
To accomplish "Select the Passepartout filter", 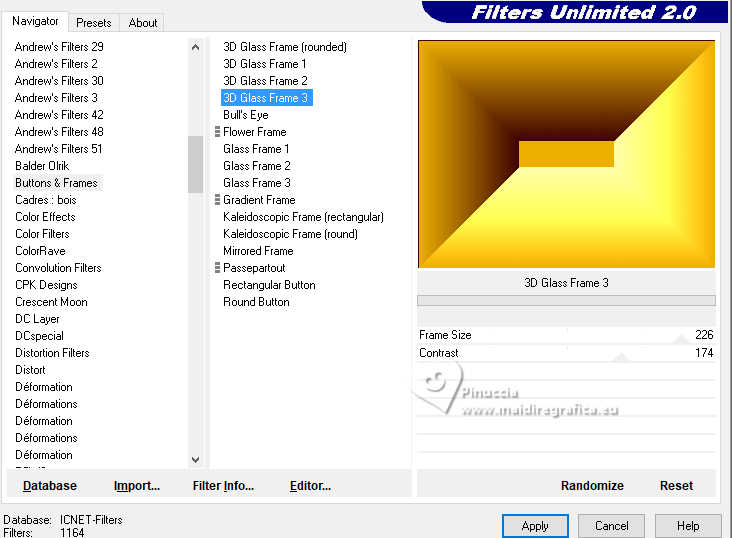I will tap(254, 268).
